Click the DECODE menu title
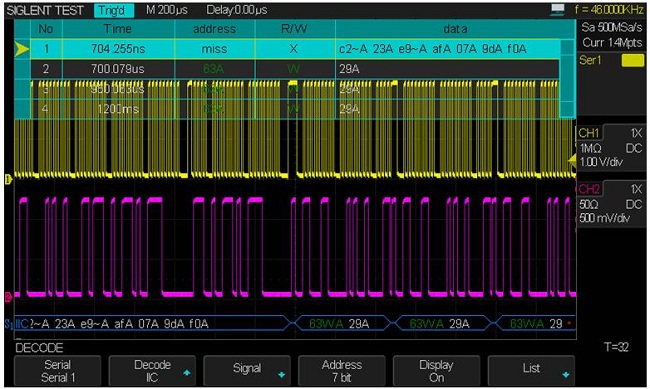The image size is (650, 389). 39,348
